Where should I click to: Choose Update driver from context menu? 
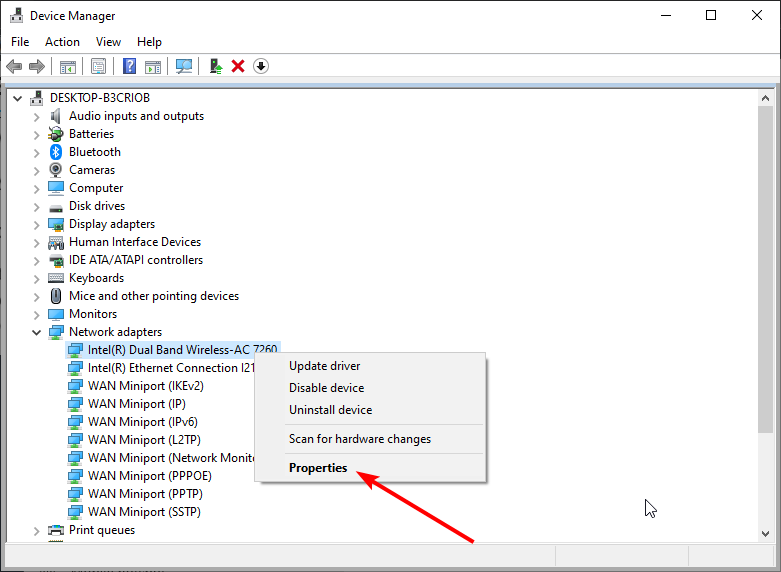tap(370, 366)
